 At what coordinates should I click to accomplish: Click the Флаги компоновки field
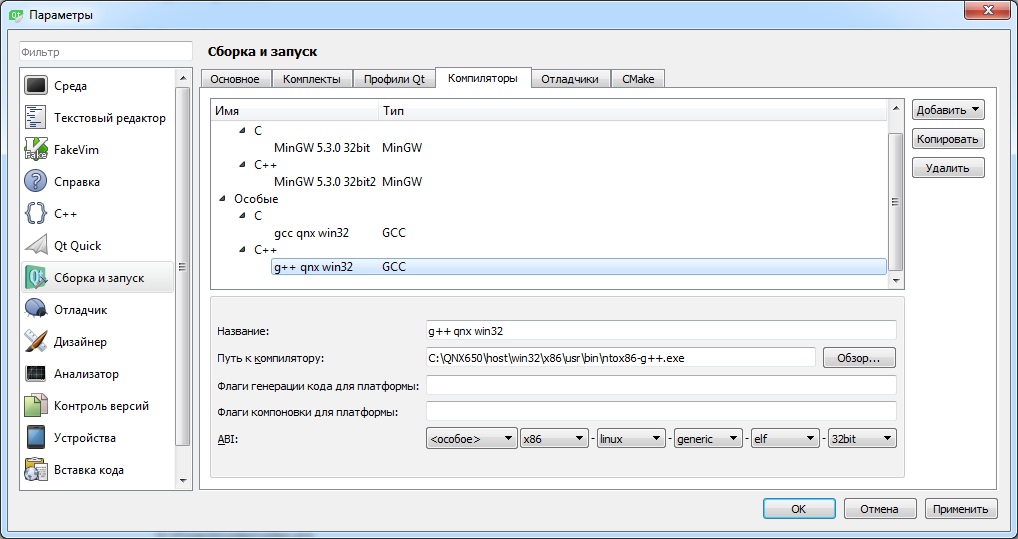coord(661,412)
